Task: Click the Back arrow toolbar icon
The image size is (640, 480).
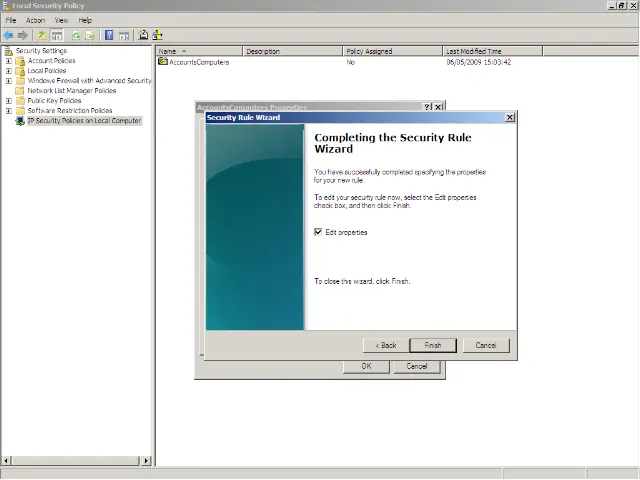Action: click(x=8, y=35)
